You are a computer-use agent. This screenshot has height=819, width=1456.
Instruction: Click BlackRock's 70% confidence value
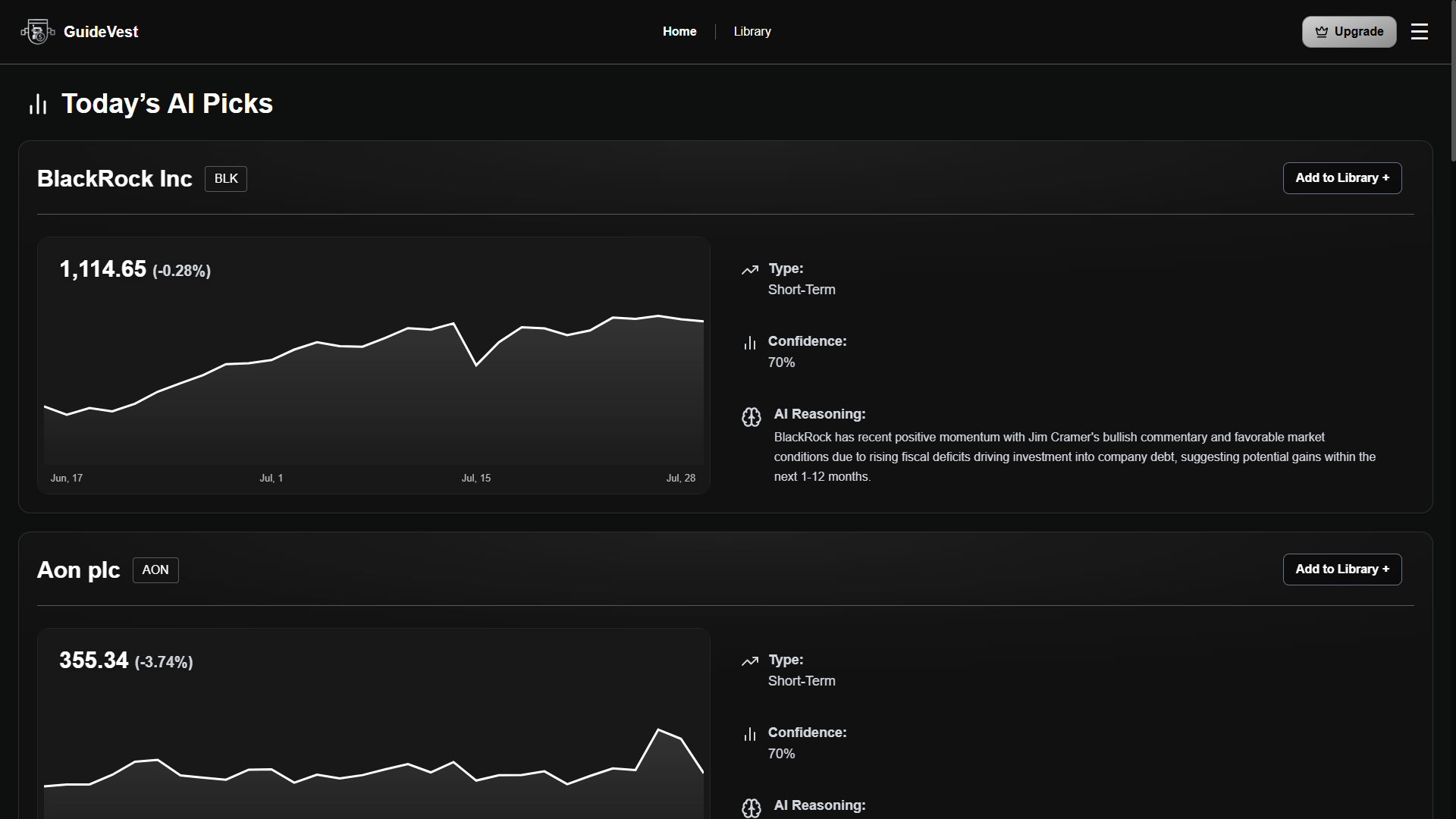pos(782,363)
